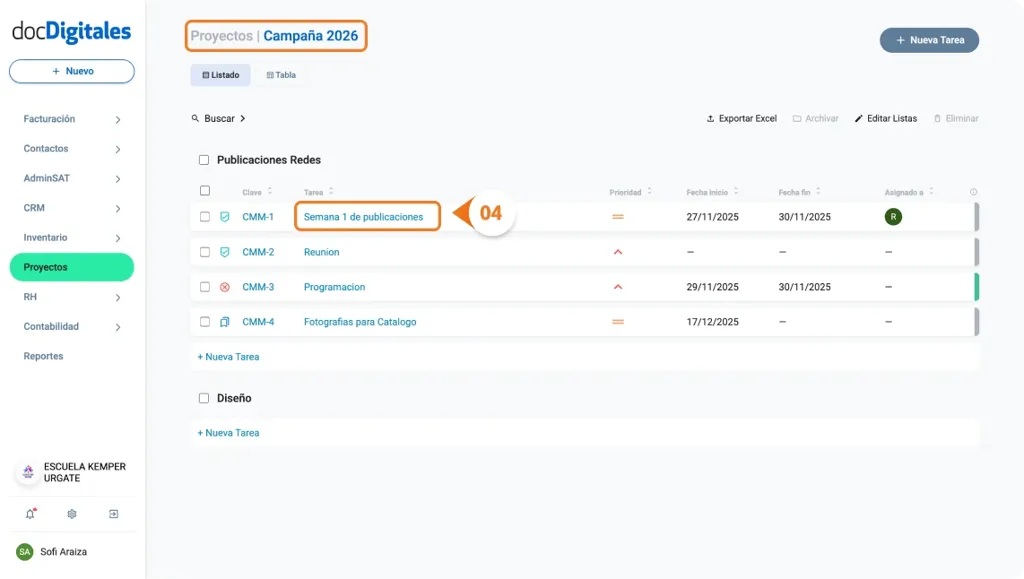Image resolution: width=1024 pixels, height=579 pixels.
Task: Click the green R assignee avatar on CMM-1
Action: coord(893,215)
